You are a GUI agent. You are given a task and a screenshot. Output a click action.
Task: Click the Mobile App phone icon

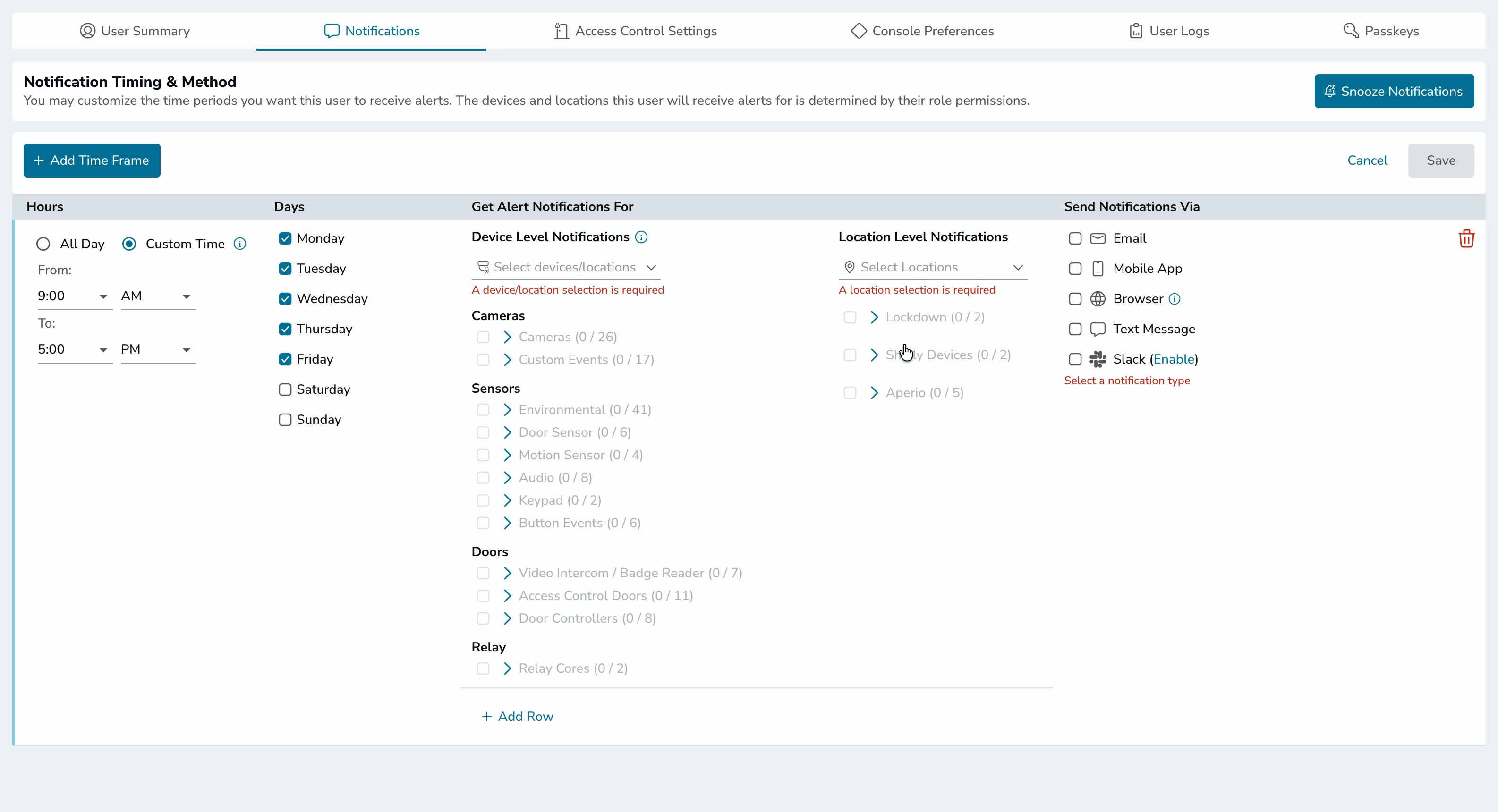[x=1098, y=269]
